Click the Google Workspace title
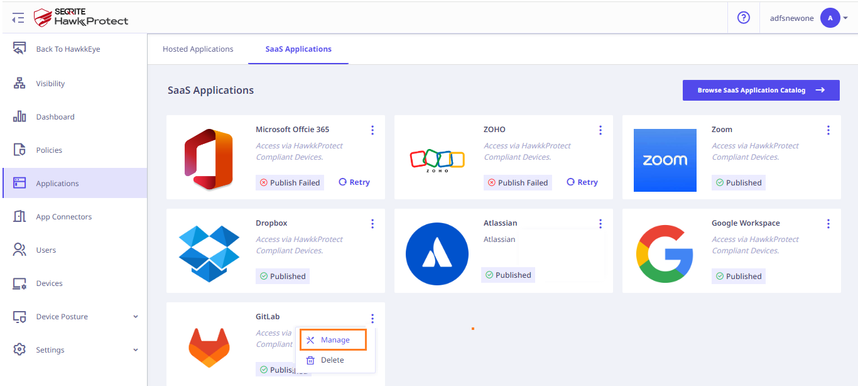The image size is (858, 386). click(x=746, y=223)
